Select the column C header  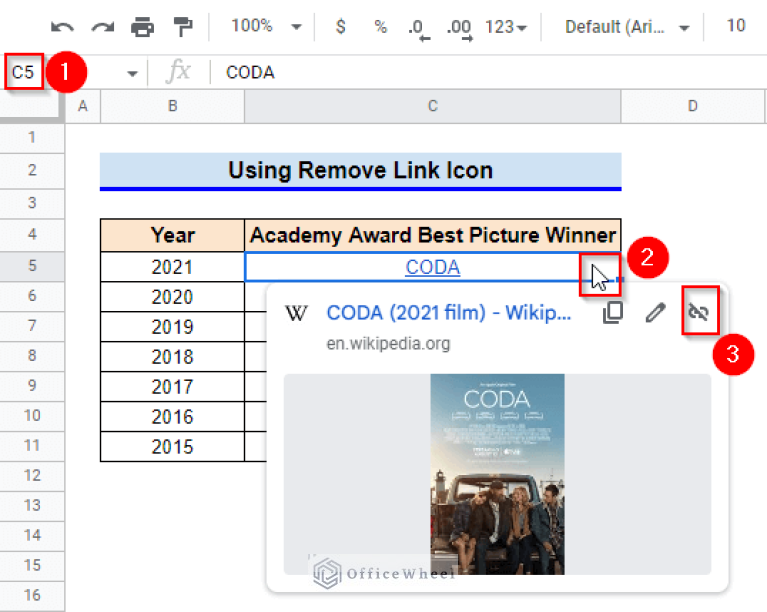432,106
